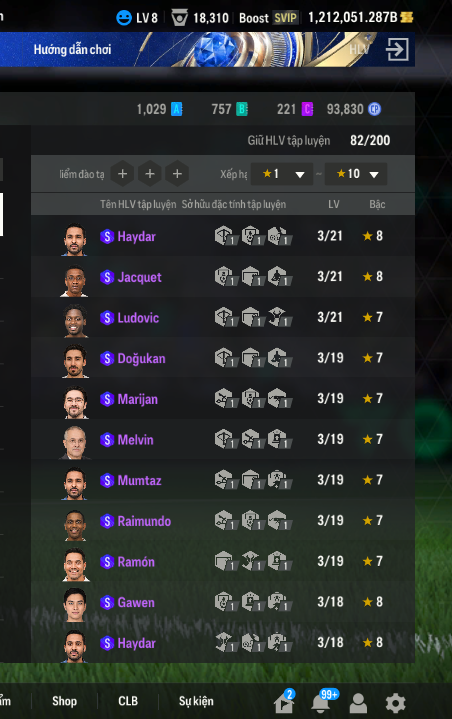Select Haydar's first training trait icon
This screenshot has height=719, width=452.
click(226, 236)
